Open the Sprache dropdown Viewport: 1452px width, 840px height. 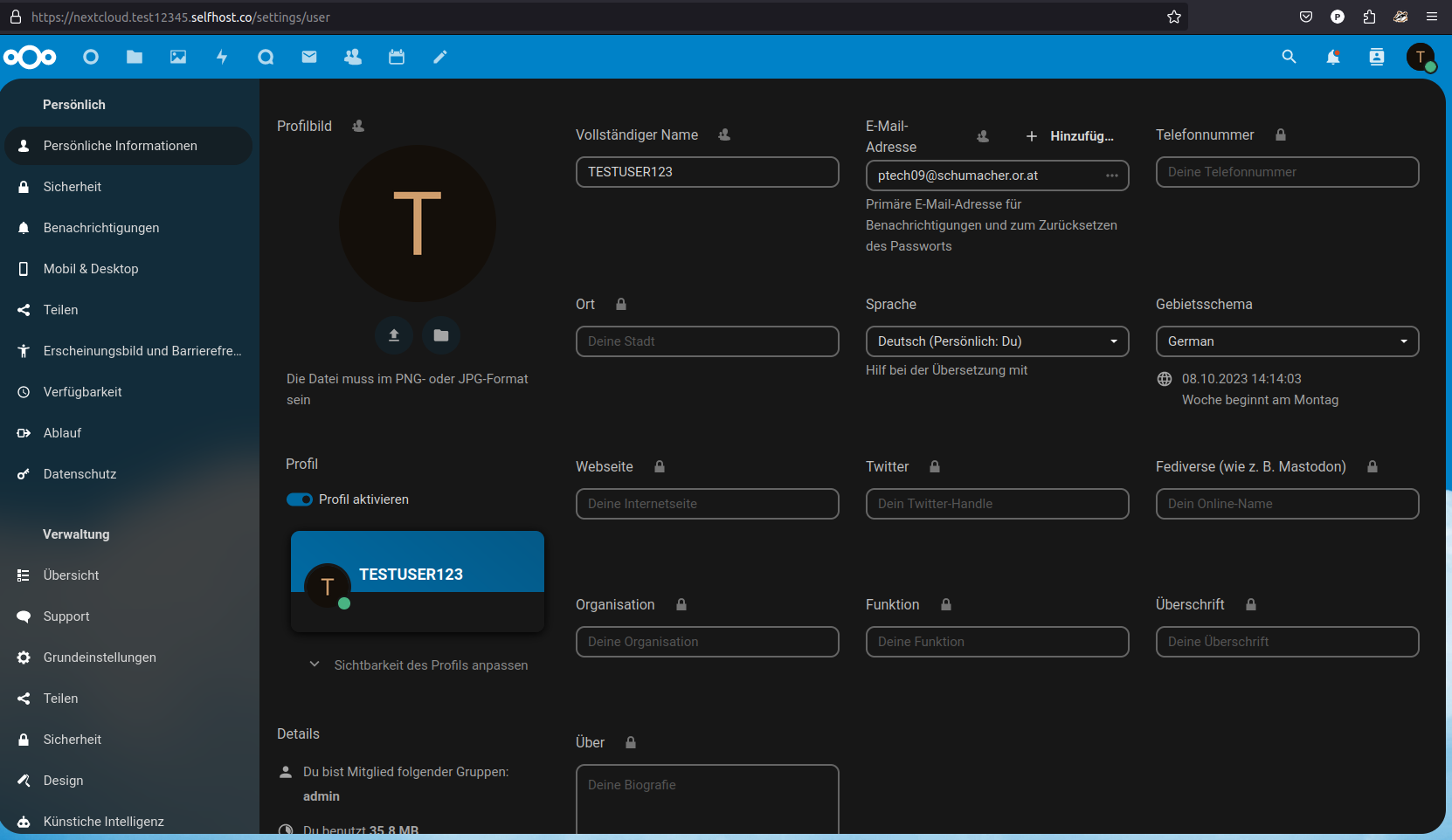(997, 341)
